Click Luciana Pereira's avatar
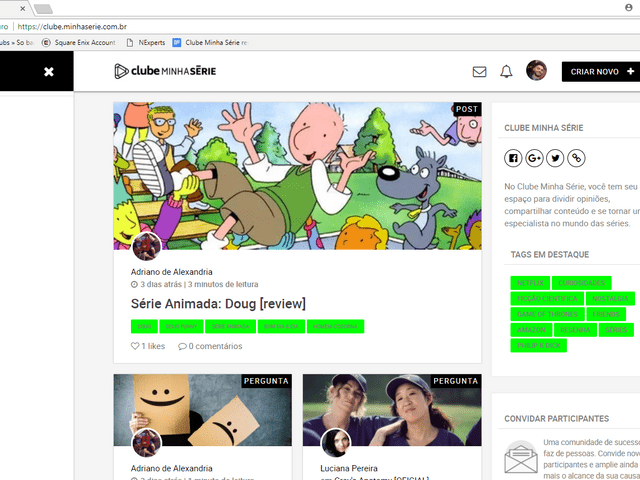This screenshot has width=640, height=480. (x=336, y=442)
